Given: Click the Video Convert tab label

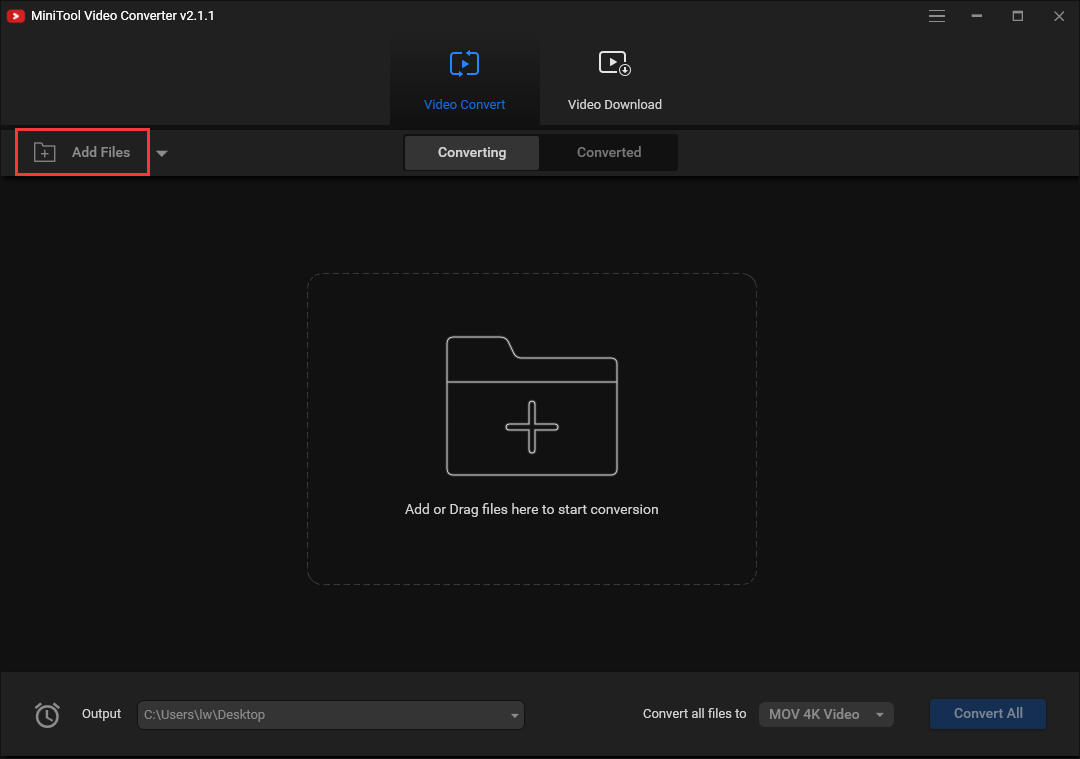Looking at the screenshot, I should tap(464, 104).
